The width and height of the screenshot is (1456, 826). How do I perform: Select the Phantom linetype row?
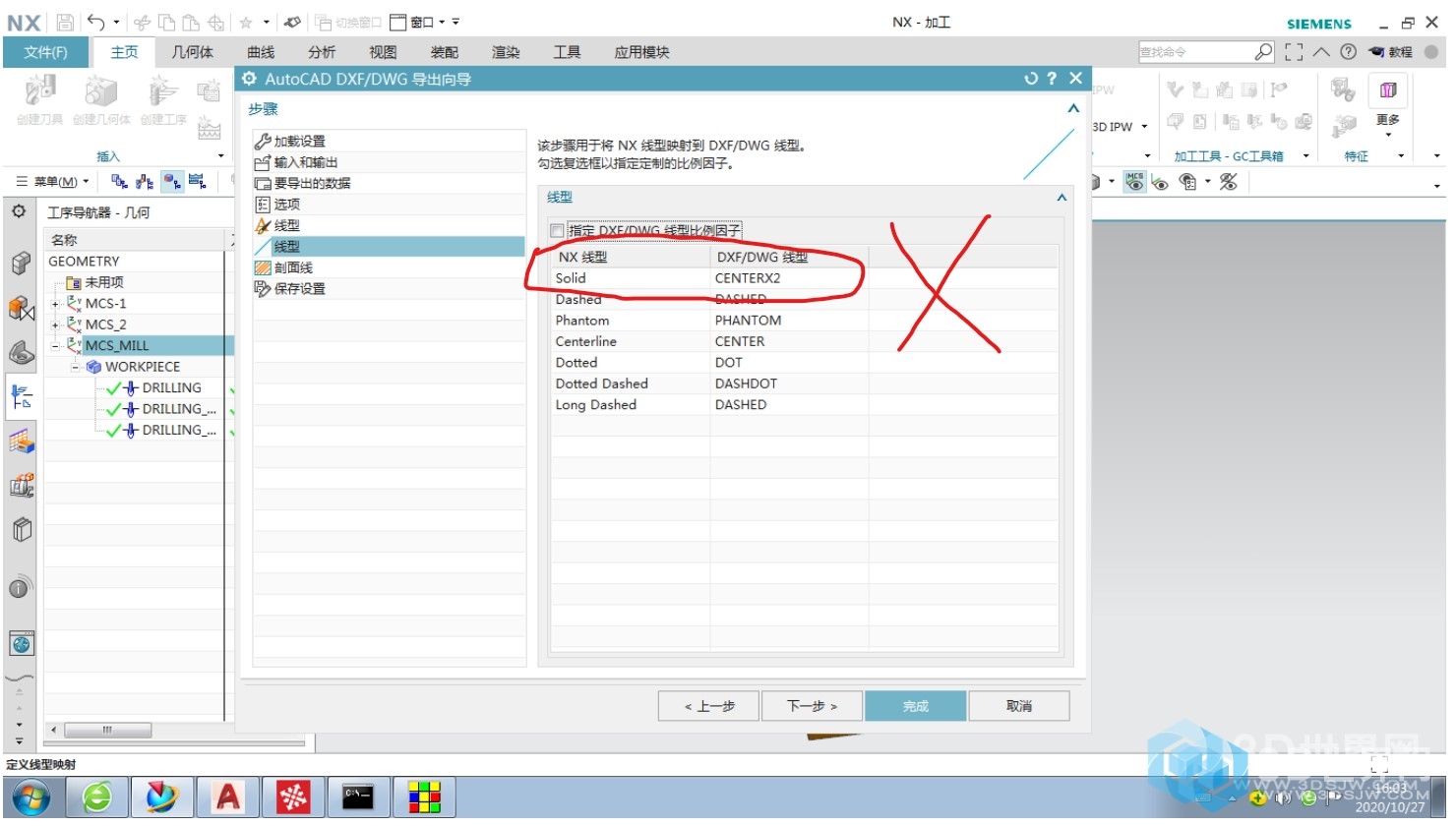pos(804,321)
